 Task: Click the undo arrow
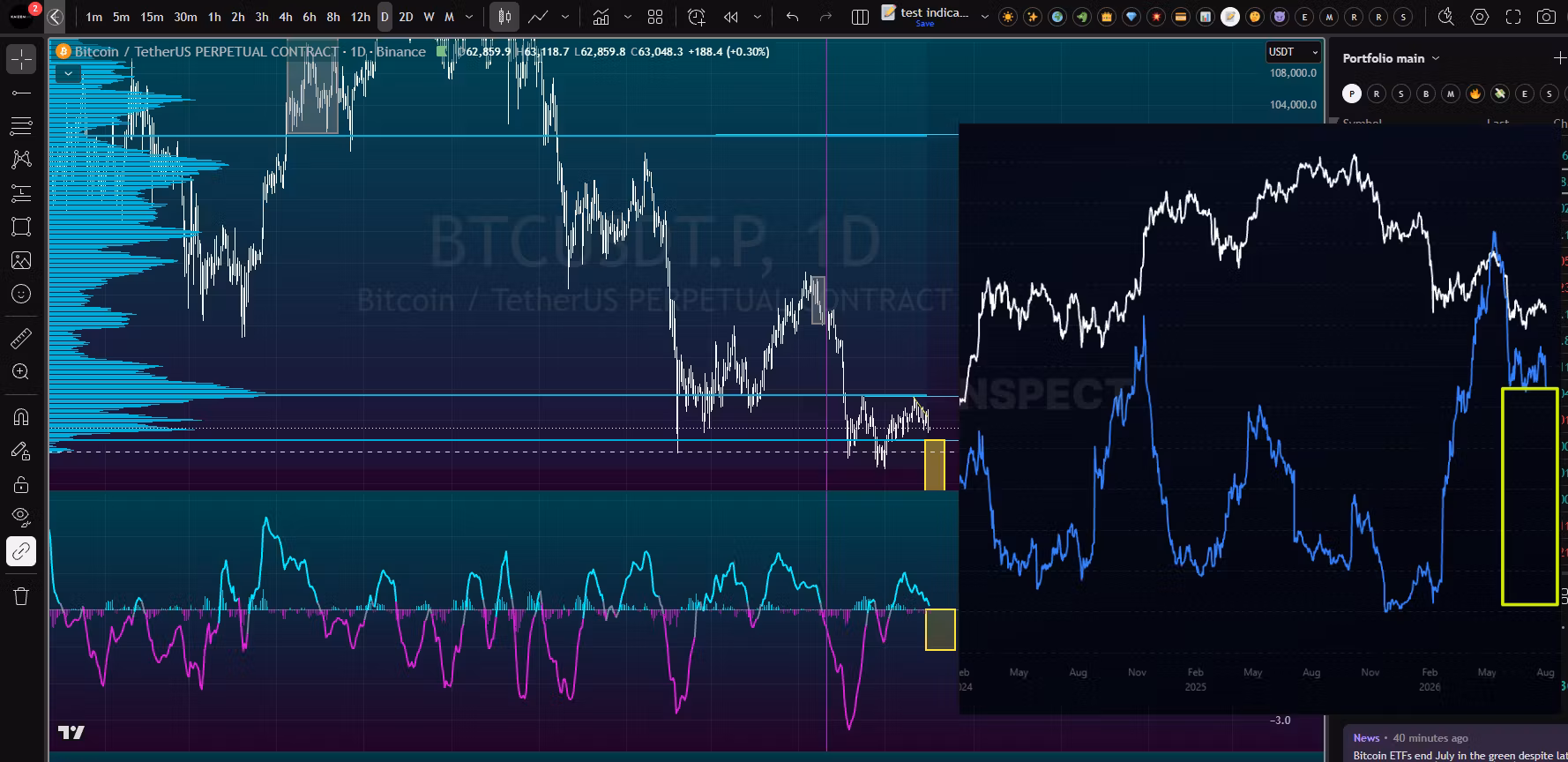[792, 17]
